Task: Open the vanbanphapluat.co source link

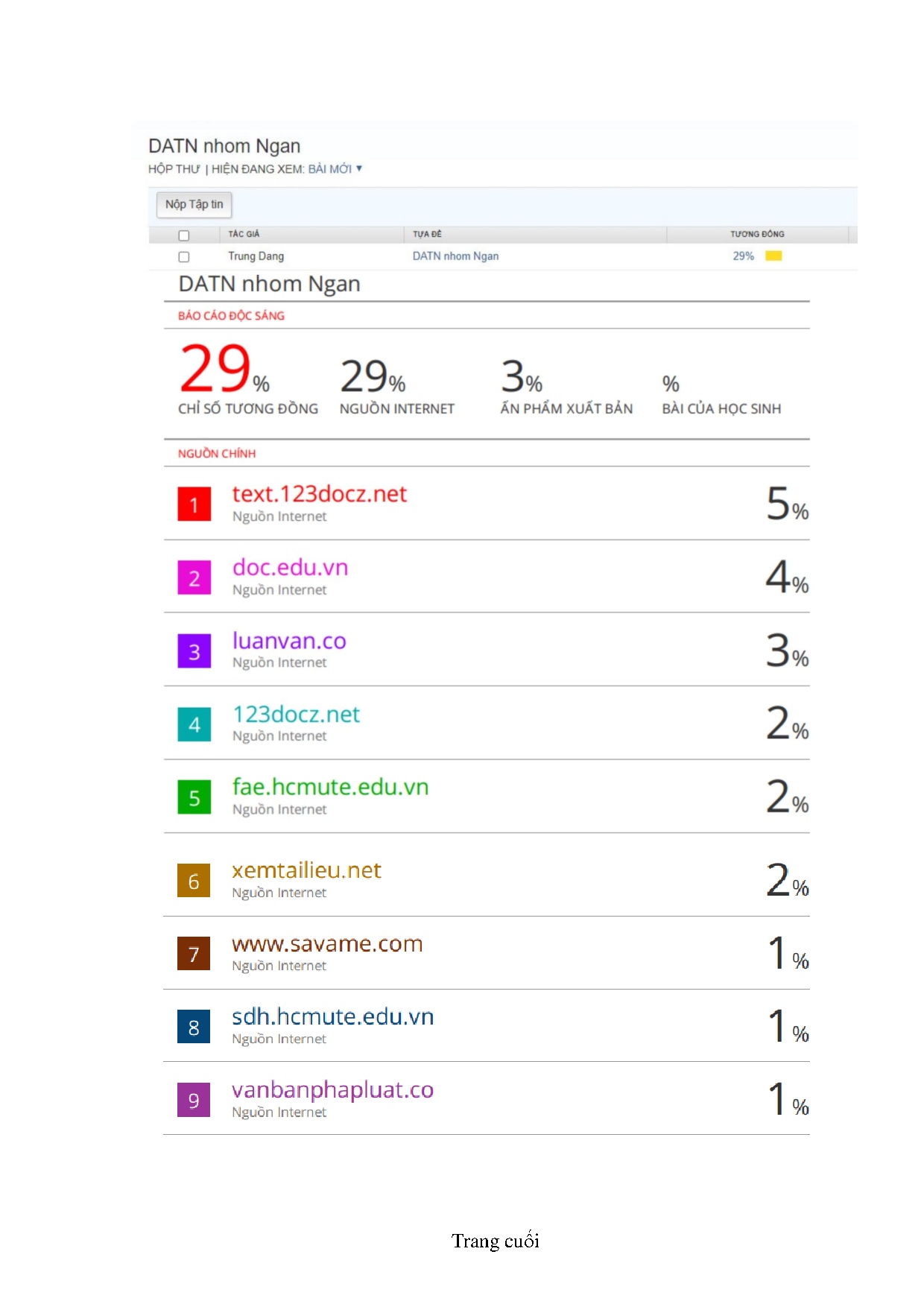Action: (x=332, y=1090)
